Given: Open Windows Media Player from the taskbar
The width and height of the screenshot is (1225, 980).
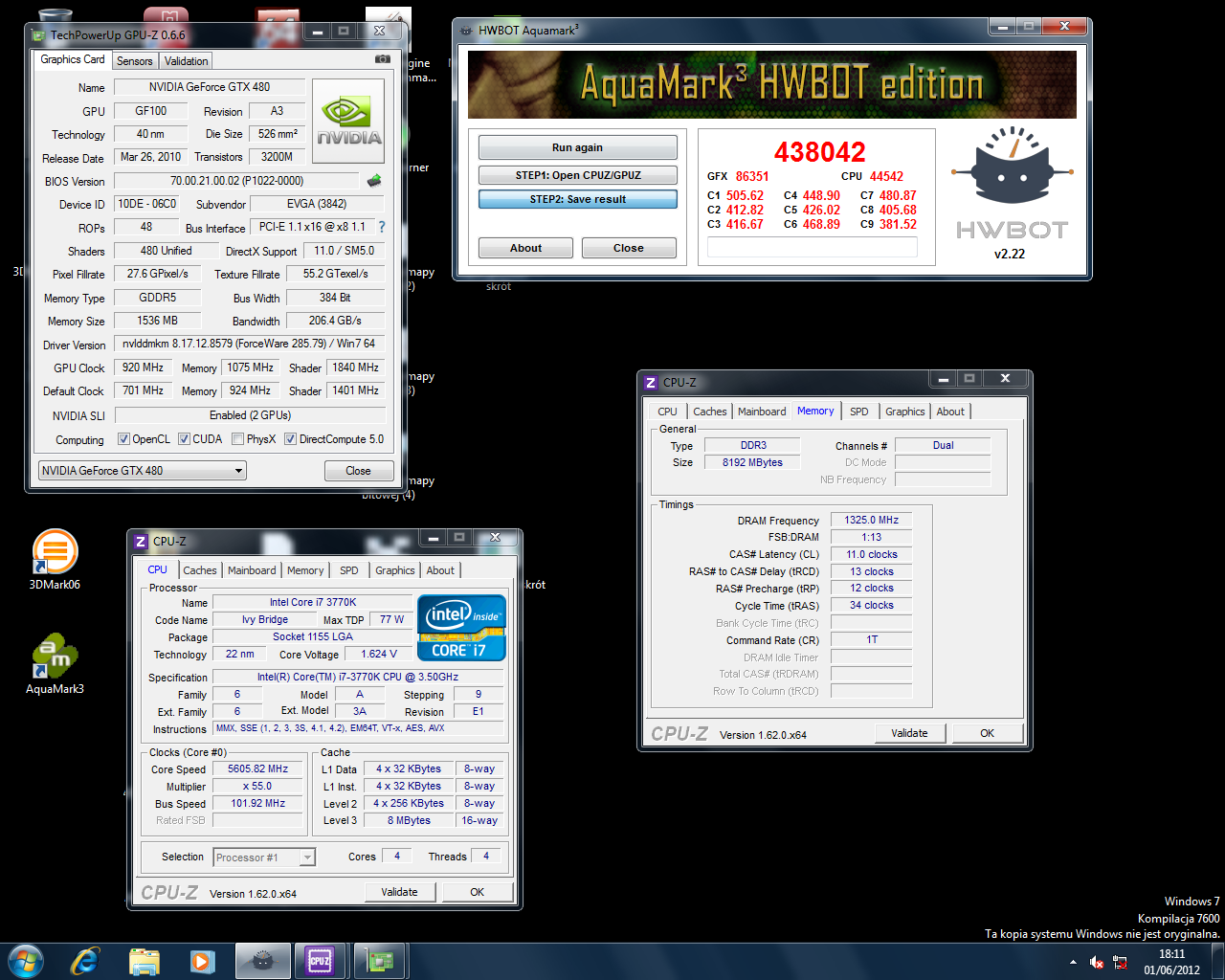Looking at the screenshot, I should tap(201, 961).
